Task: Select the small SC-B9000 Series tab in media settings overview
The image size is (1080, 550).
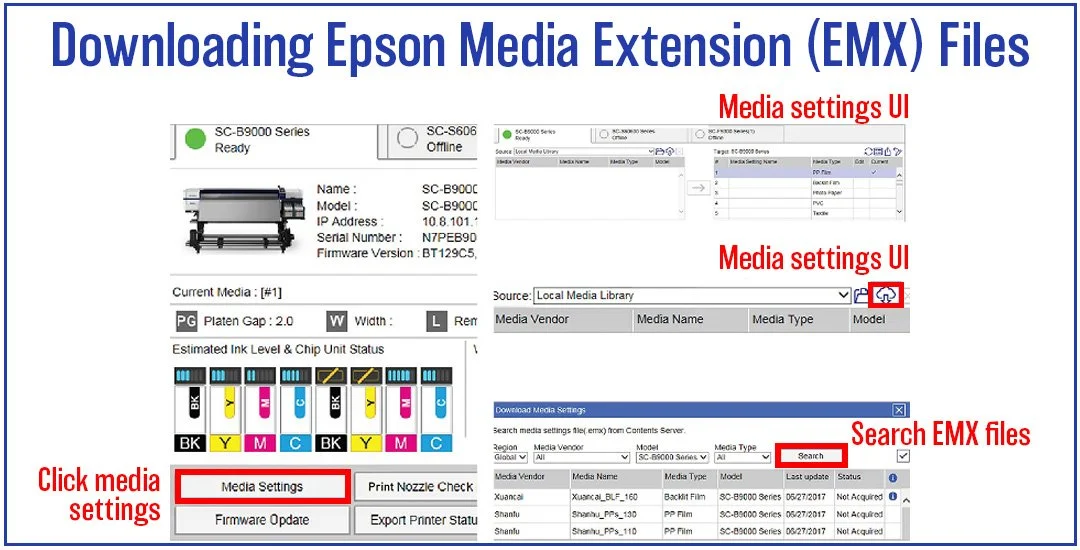Action: [x=543, y=134]
